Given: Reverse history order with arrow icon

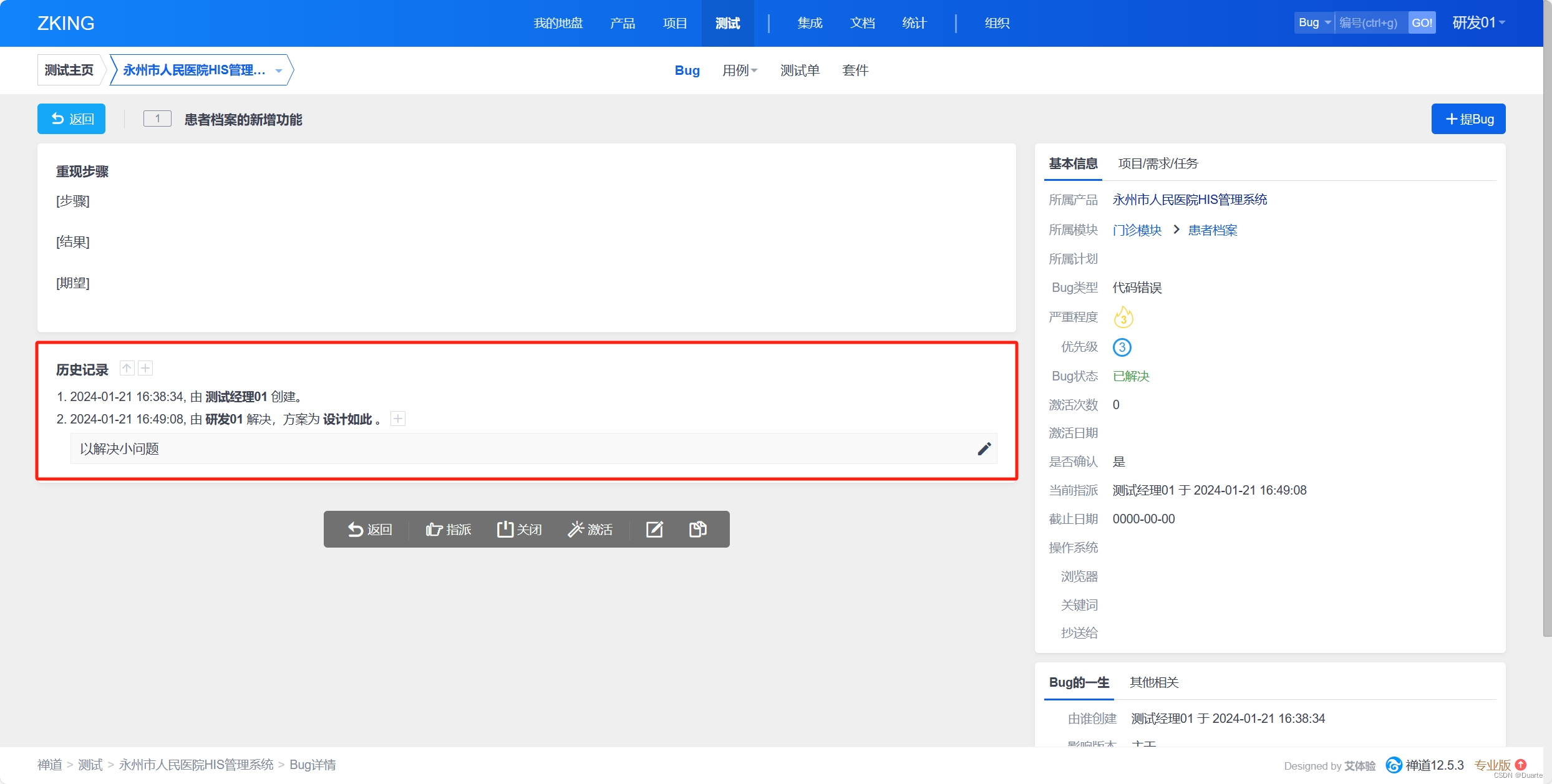Looking at the screenshot, I should (127, 369).
